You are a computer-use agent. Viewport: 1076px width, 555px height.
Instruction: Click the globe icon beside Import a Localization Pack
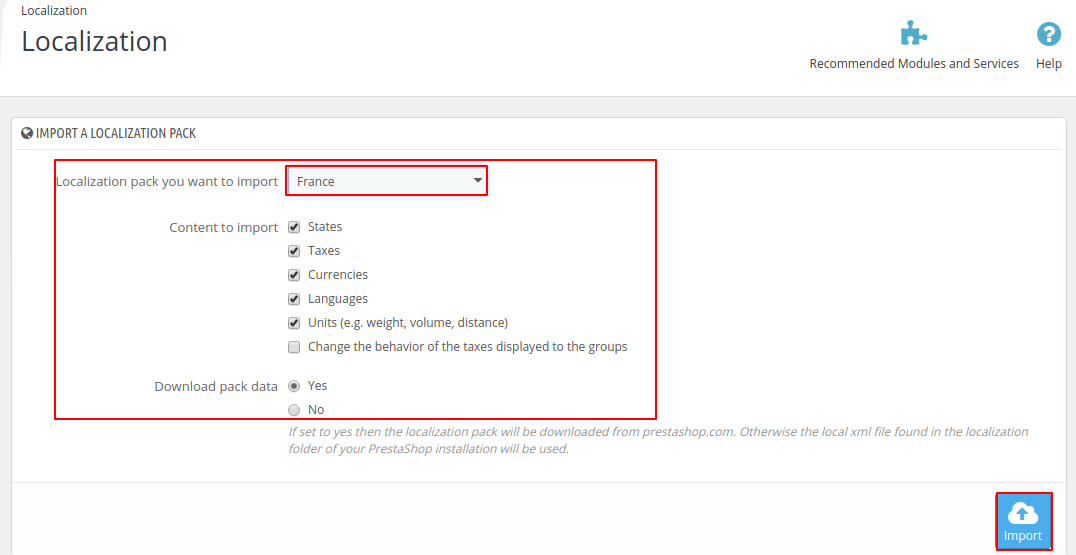coord(27,133)
